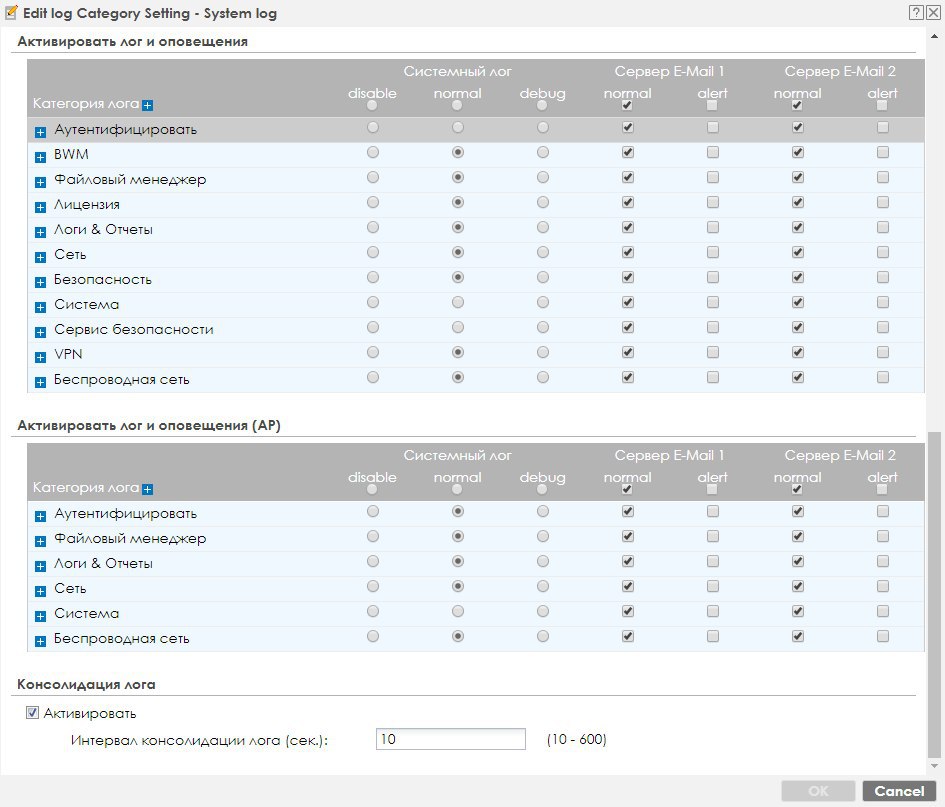This screenshot has height=807, width=945.
Task: Click the plus icon beside Сеть in the AP table
Action: [40, 591]
